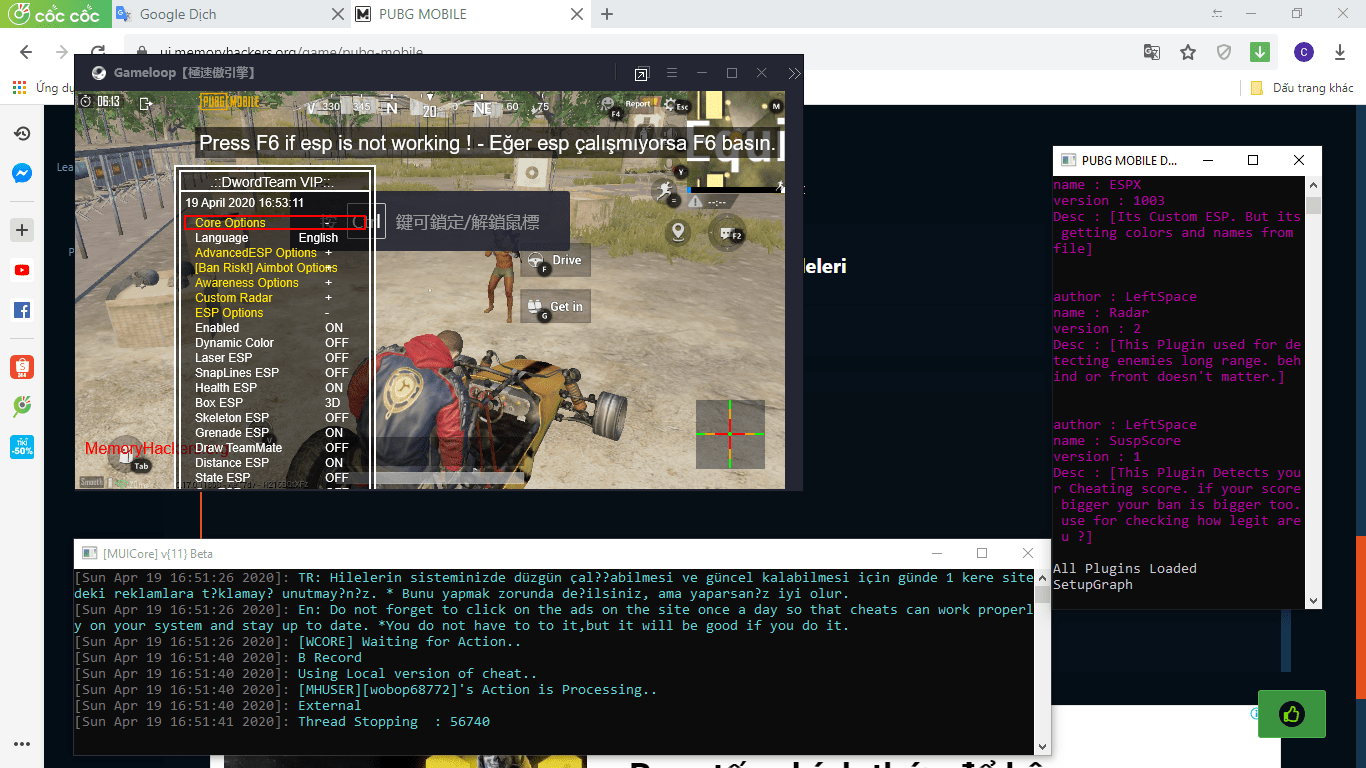The image size is (1366, 768).
Task: Click the MUICore console scrollbar down arrow
Action: [x=1042, y=745]
